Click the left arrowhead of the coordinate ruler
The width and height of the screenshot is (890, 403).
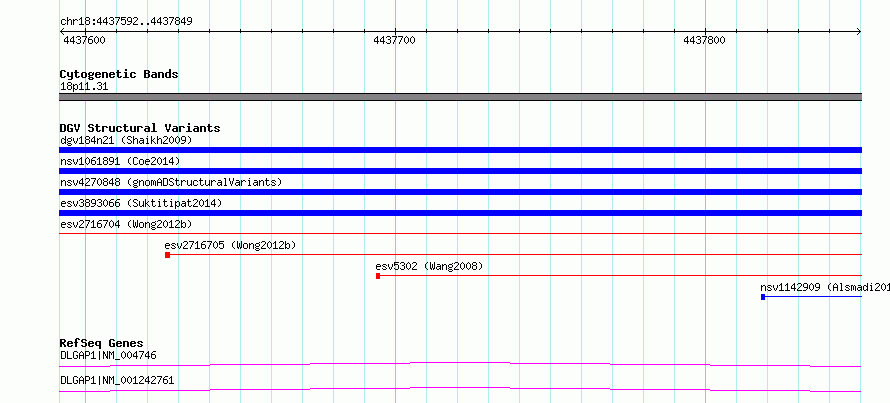pyautogui.click(x=62, y=32)
